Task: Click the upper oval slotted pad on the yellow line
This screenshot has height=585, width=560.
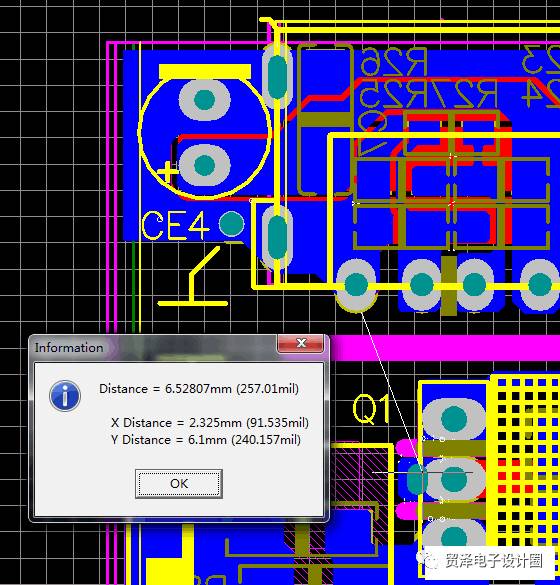Action: [x=277, y=76]
